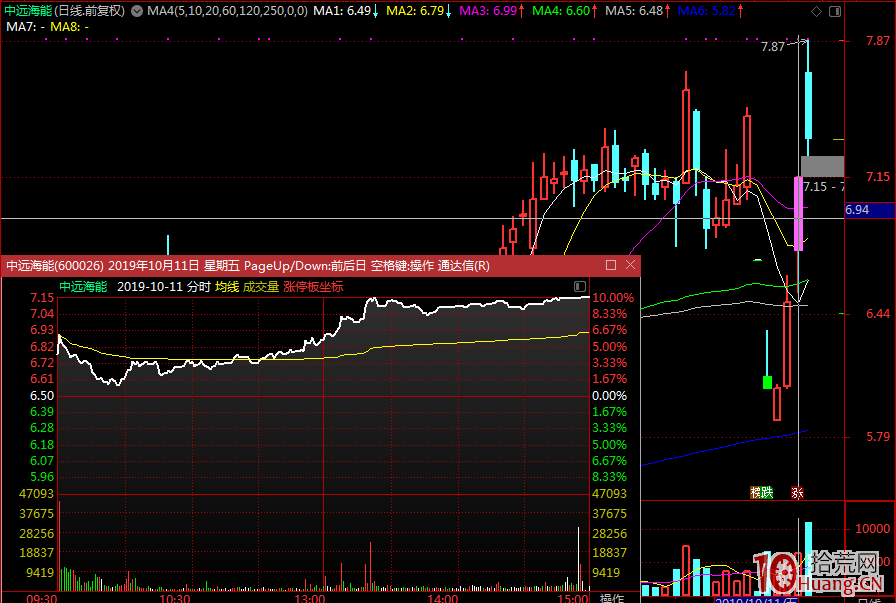Screen dimensions: 896x603
Task: Click the diamond icon at chart top-right
Action: 817,11
